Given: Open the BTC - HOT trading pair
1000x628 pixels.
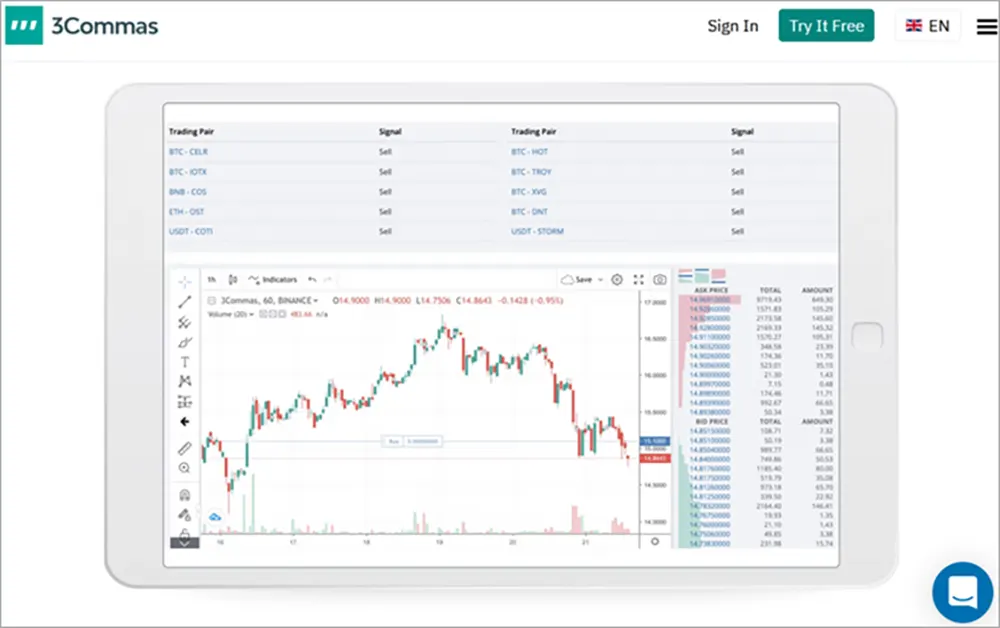Looking at the screenshot, I should (529, 152).
